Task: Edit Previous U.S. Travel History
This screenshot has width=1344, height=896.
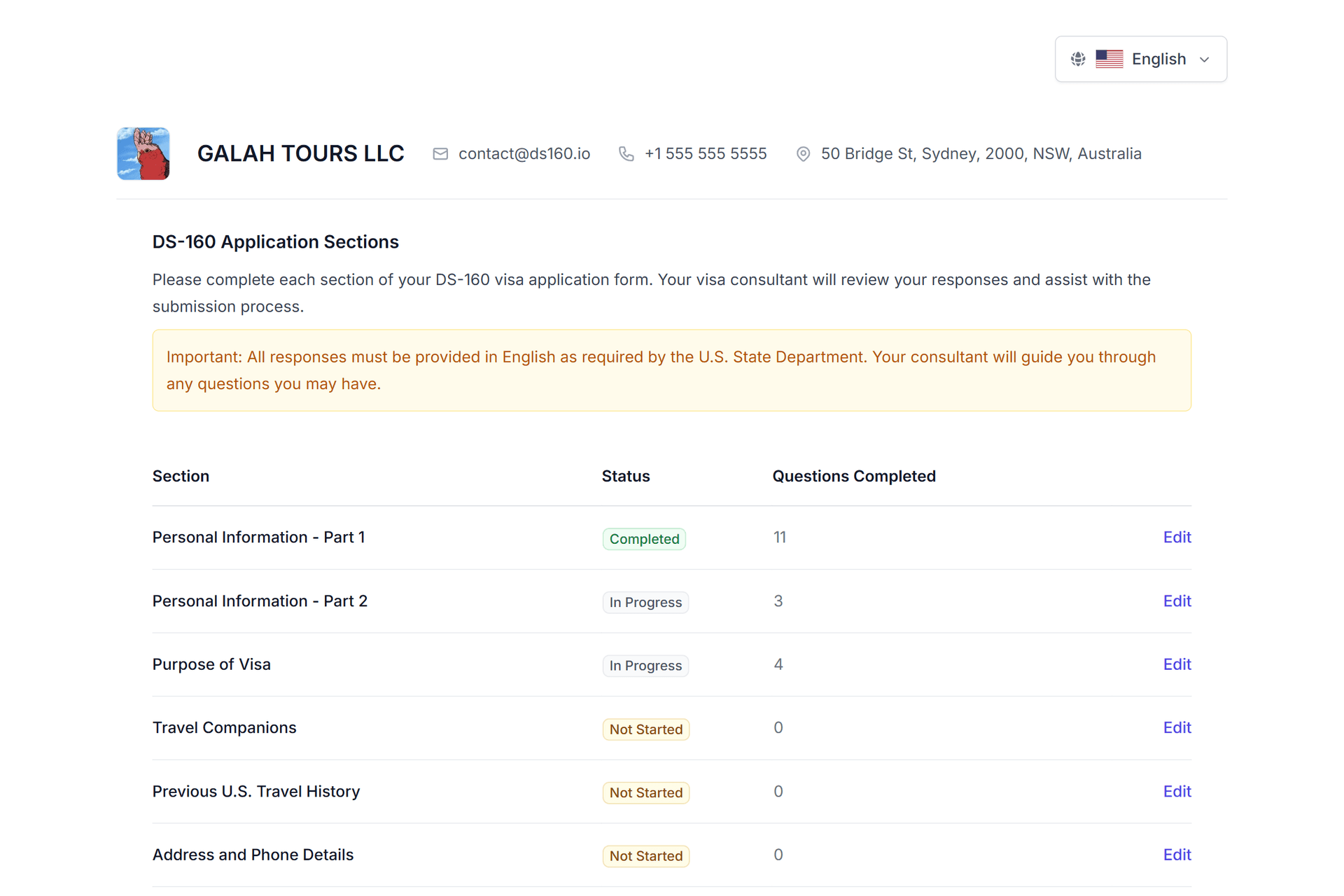Action: (1177, 791)
